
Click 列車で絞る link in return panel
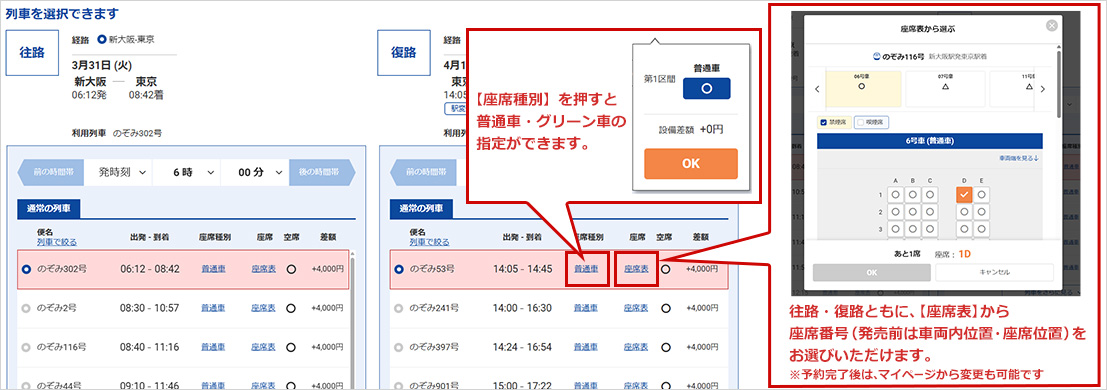tap(429, 242)
